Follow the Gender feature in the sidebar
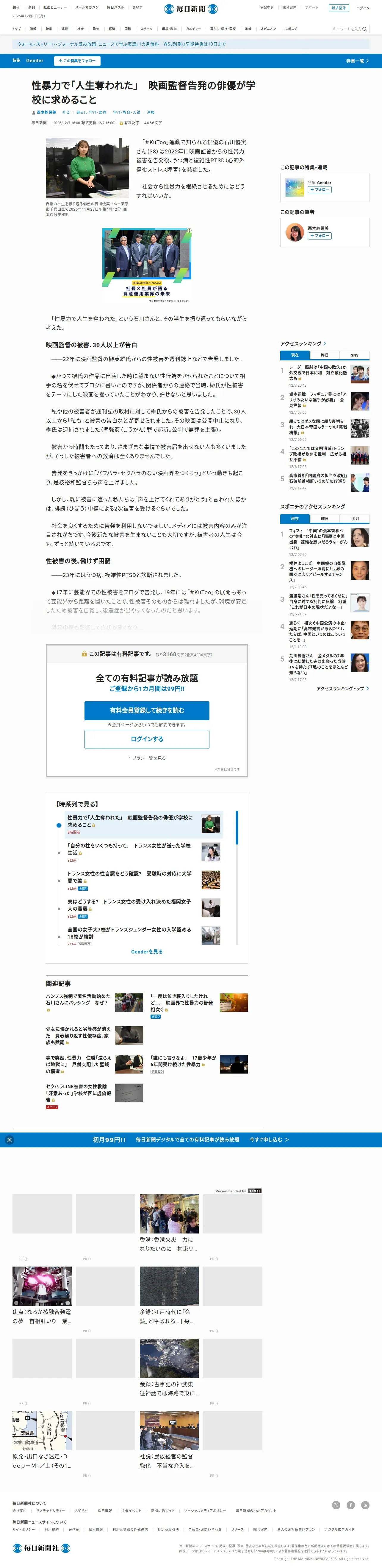This screenshot has height=1568, width=382. pos(319,190)
